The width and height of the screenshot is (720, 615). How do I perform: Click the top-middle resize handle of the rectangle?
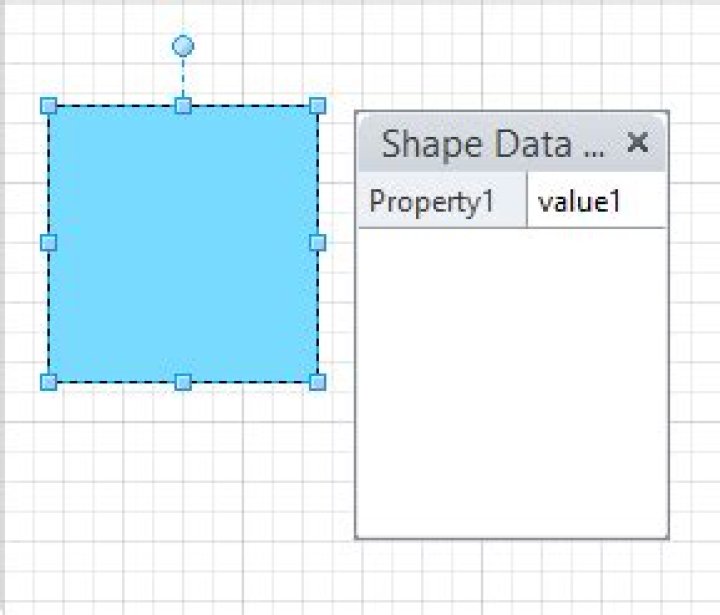click(183, 106)
